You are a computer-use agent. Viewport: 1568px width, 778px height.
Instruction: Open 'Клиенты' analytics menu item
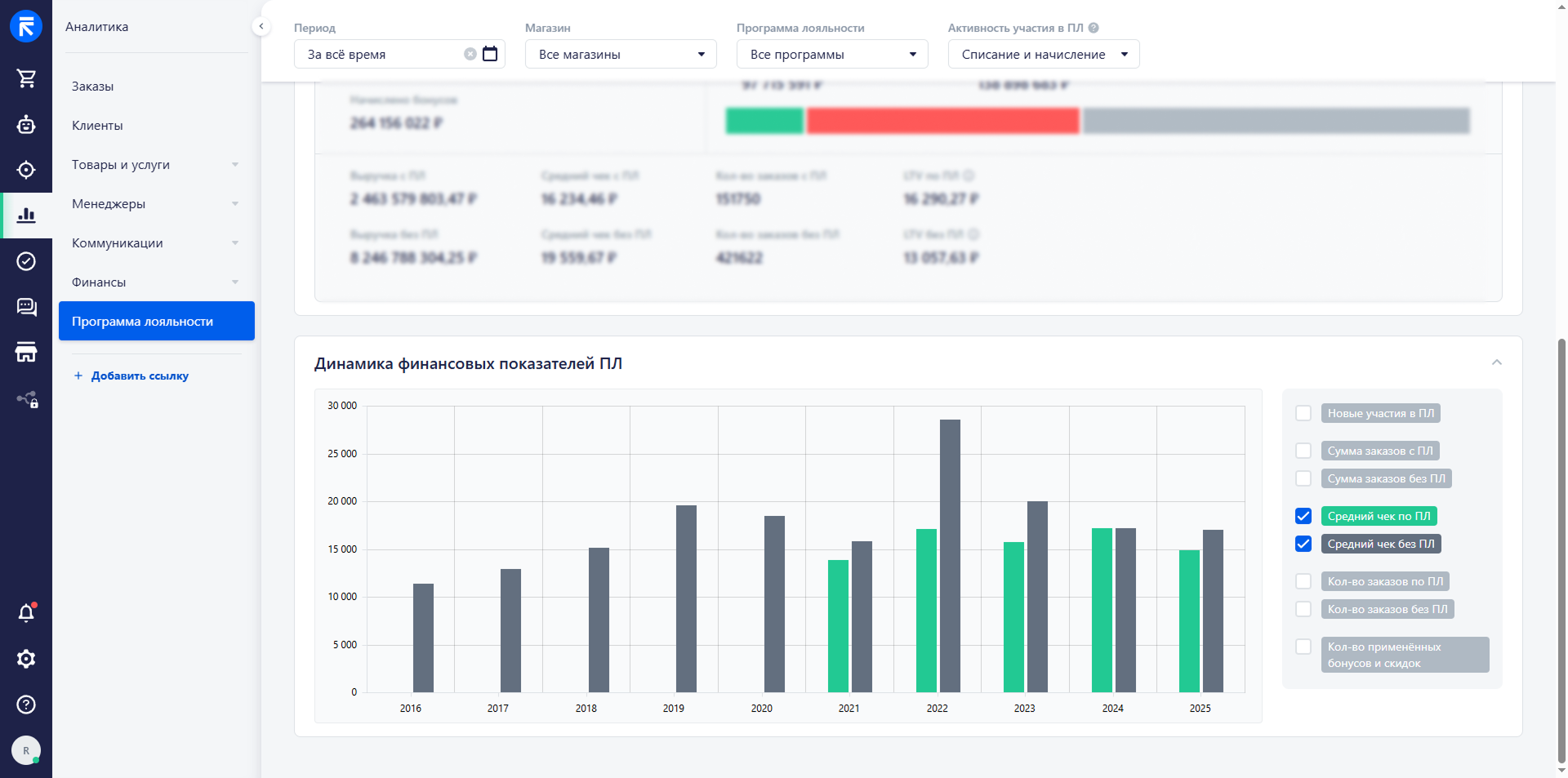click(155, 126)
